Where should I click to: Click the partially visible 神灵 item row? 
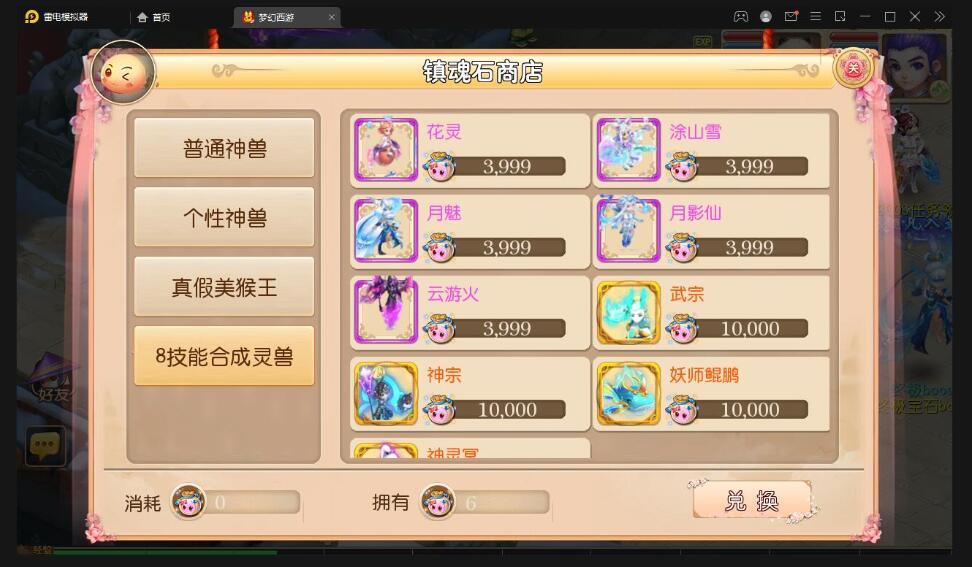pos(470,449)
